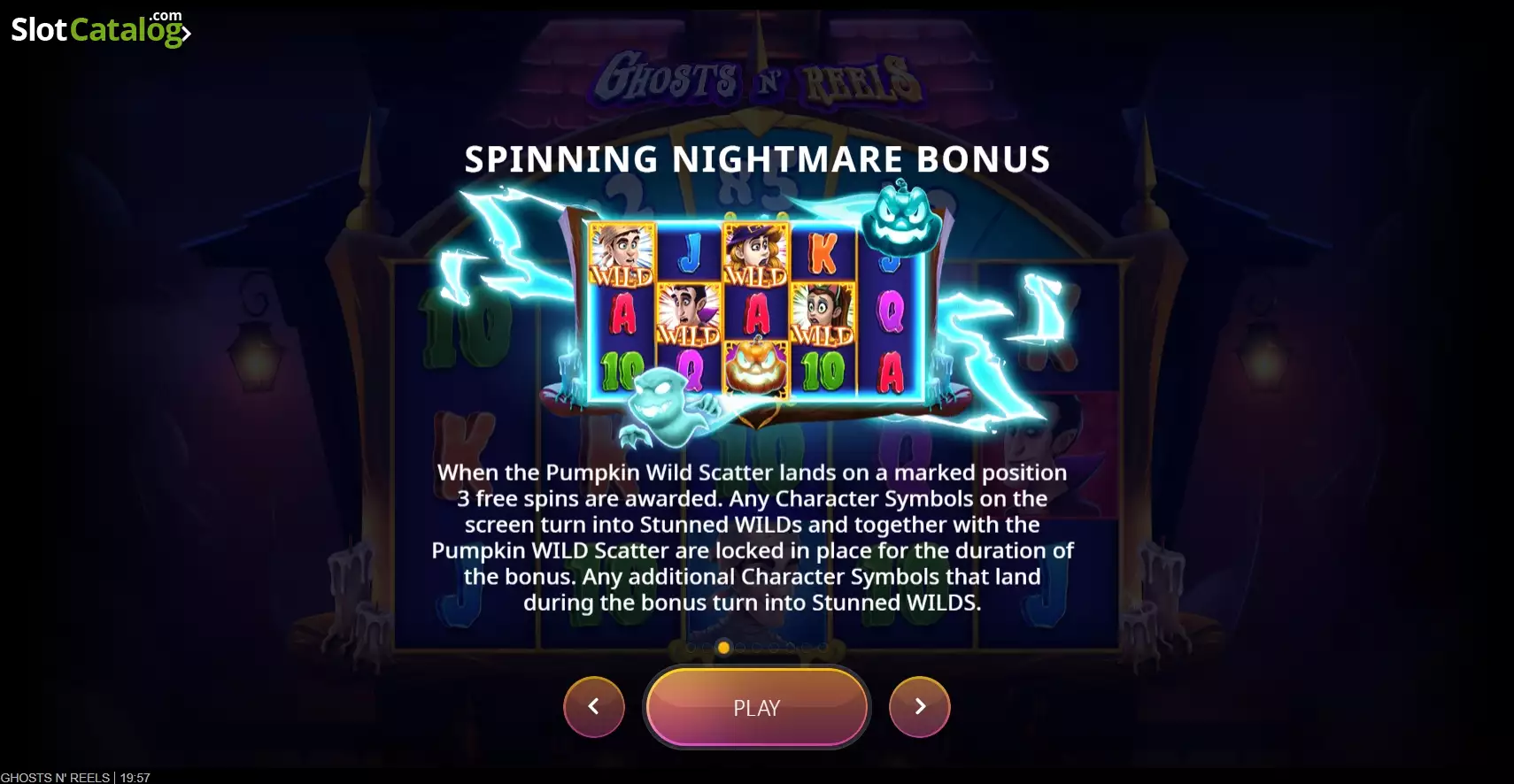Jump to the fourth slide pagination dot
The width and height of the screenshot is (1514, 784).
coord(740,647)
